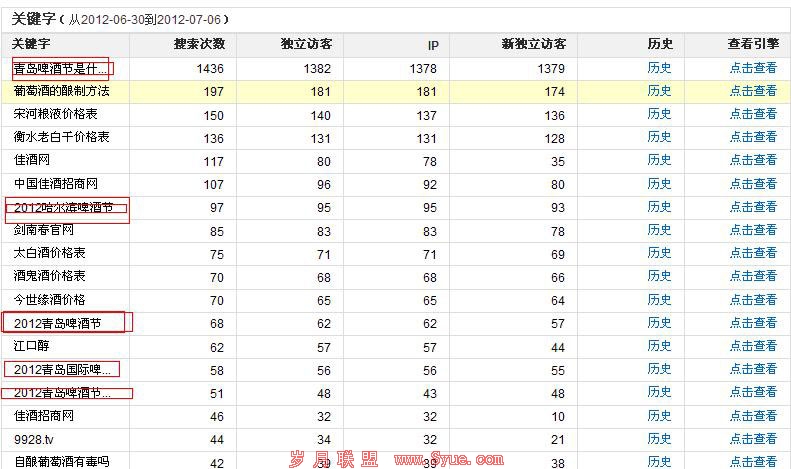Open 历史 for 酒鬼酒价格表
This screenshot has height=469, width=791.
pos(659,276)
